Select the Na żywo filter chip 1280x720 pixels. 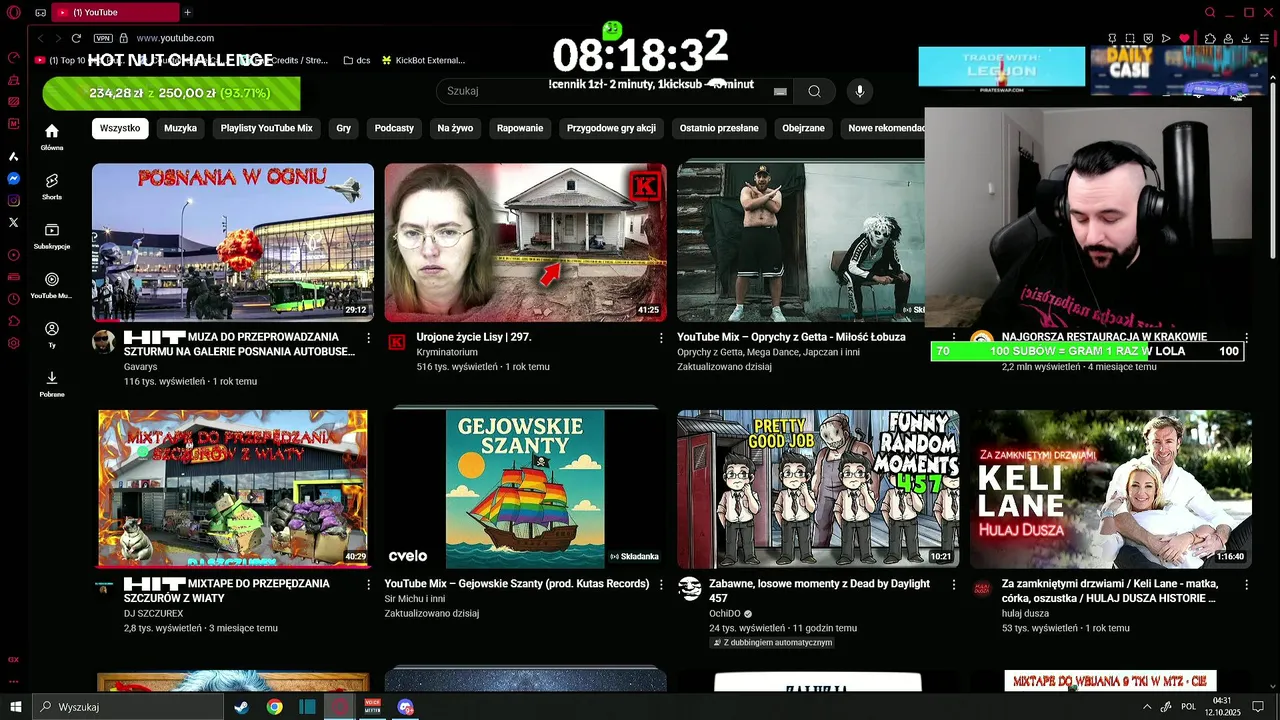pyautogui.click(x=455, y=128)
